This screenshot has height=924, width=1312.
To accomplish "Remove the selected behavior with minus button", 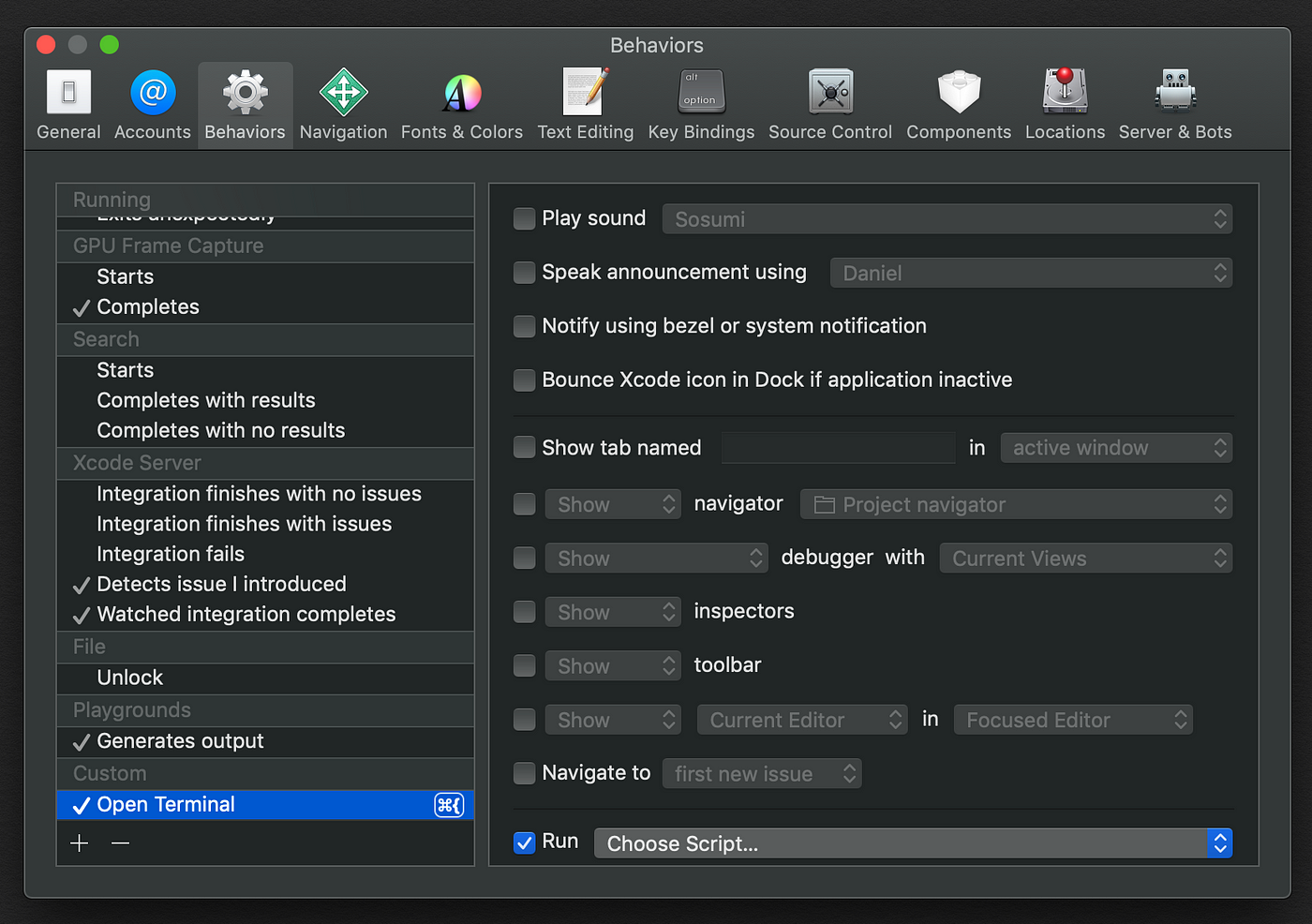I will pyautogui.click(x=120, y=843).
